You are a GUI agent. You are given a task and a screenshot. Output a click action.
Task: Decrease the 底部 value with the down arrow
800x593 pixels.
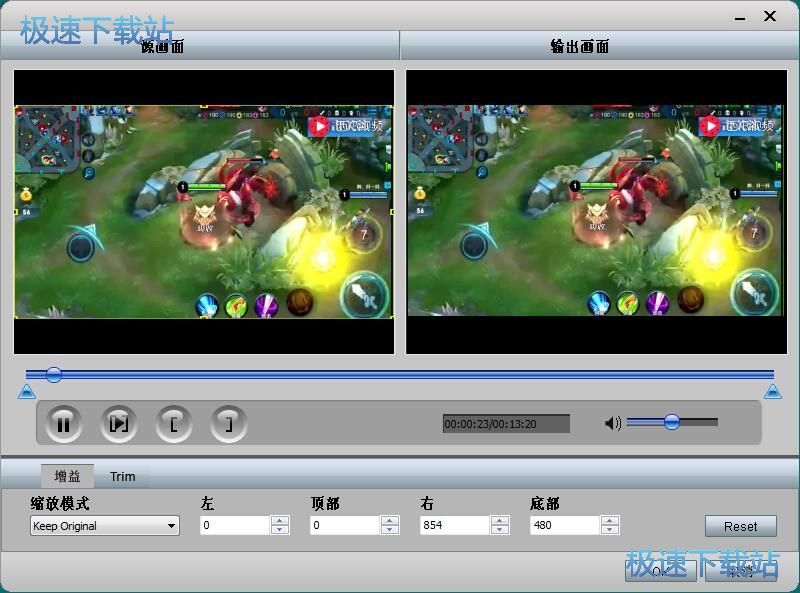pos(610,530)
